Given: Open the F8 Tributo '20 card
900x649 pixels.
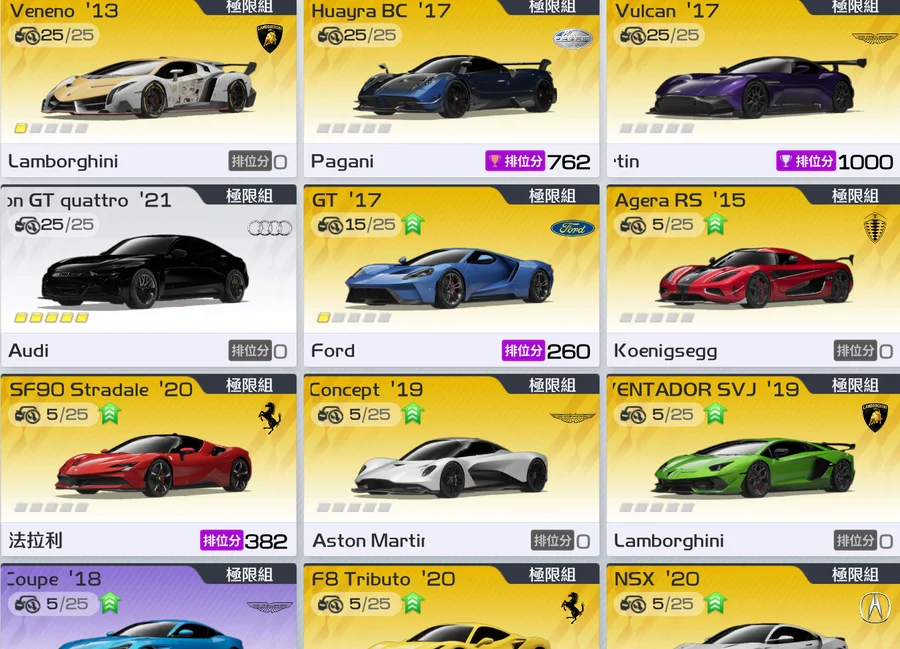Looking at the screenshot, I should point(451,606).
